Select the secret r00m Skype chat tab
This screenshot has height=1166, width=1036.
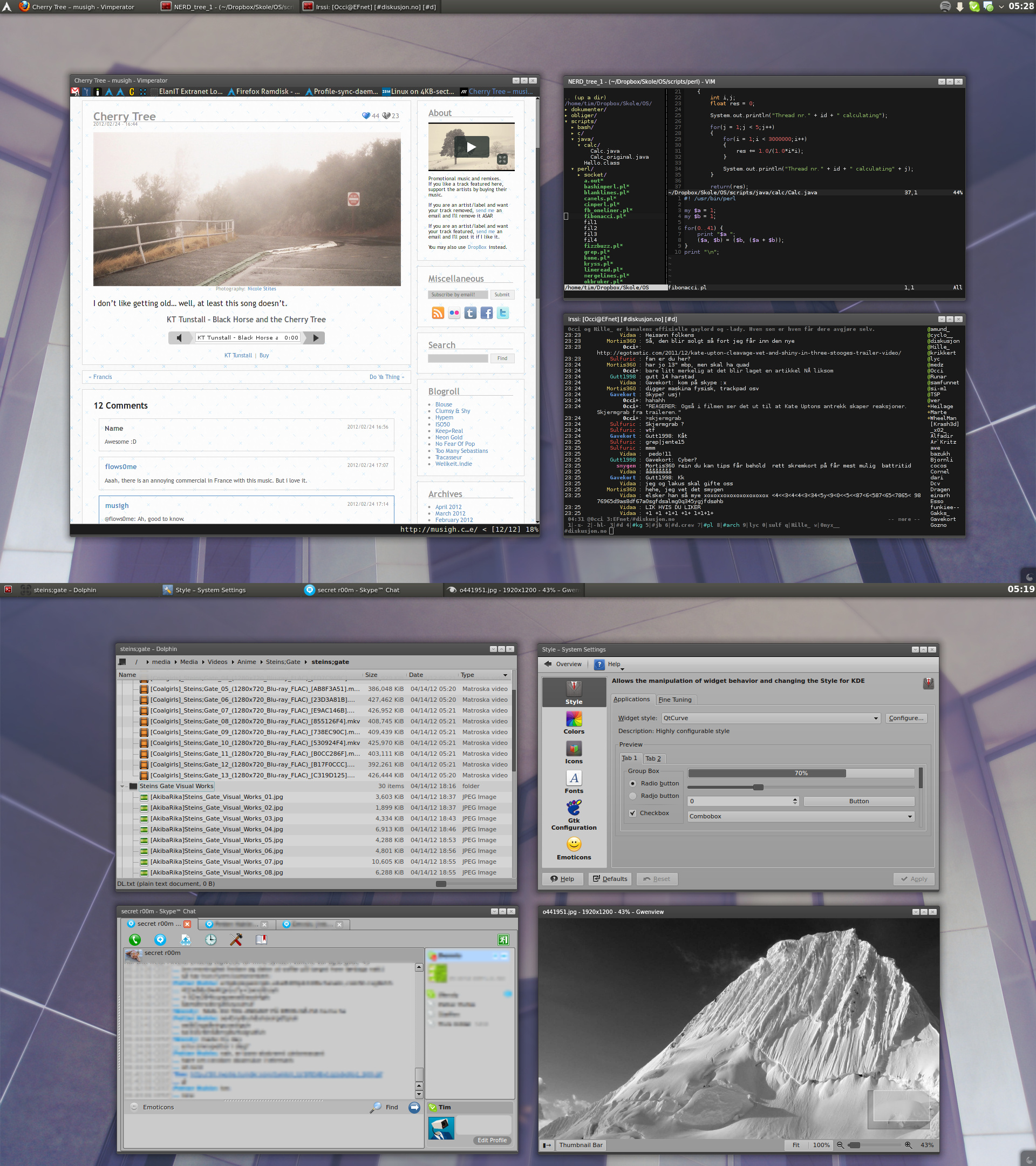[x=159, y=924]
